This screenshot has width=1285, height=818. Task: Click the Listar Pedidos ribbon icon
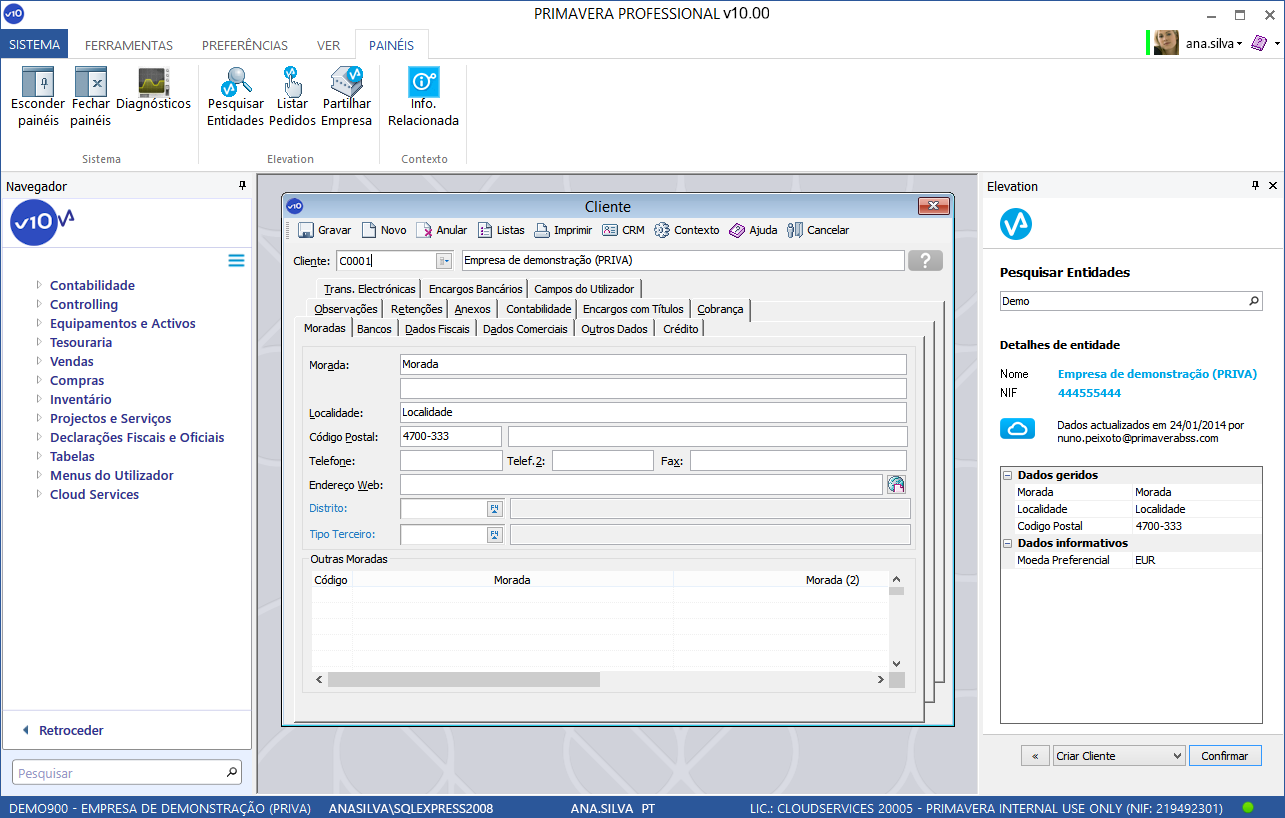(x=292, y=83)
